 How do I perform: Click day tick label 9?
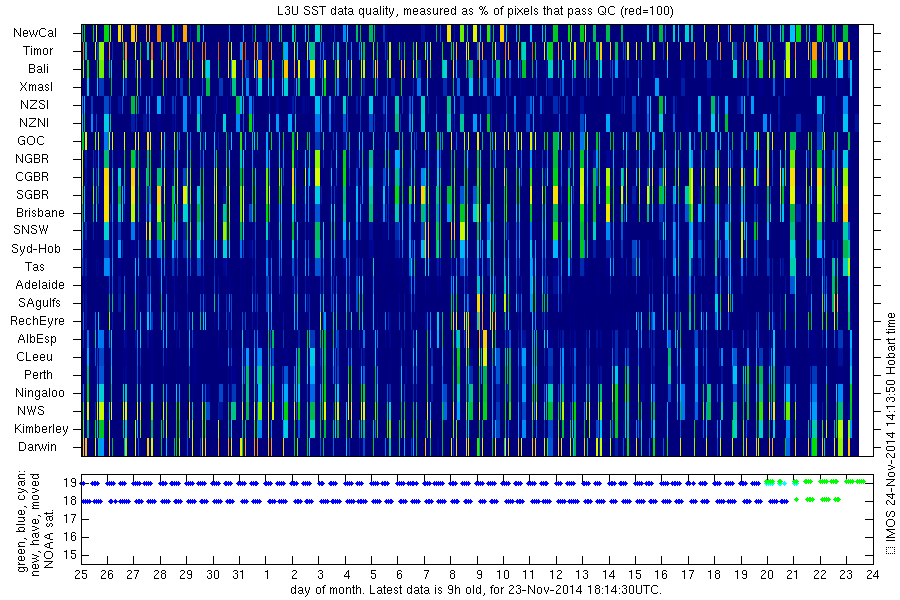[479, 575]
